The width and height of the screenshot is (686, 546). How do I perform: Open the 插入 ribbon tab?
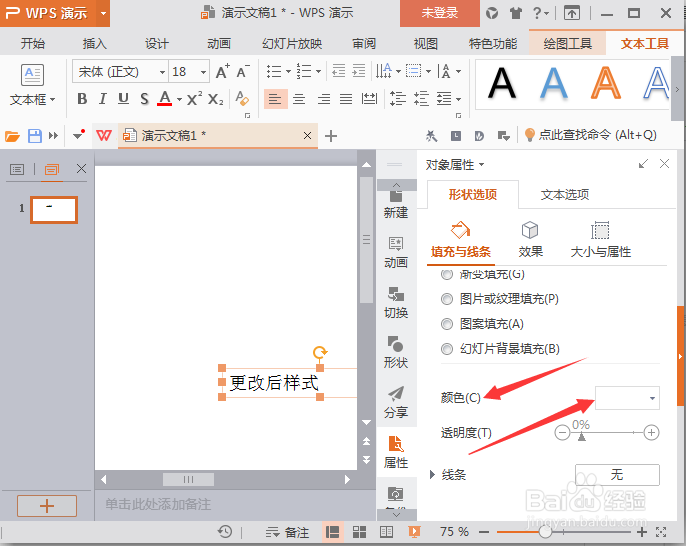[94, 44]
